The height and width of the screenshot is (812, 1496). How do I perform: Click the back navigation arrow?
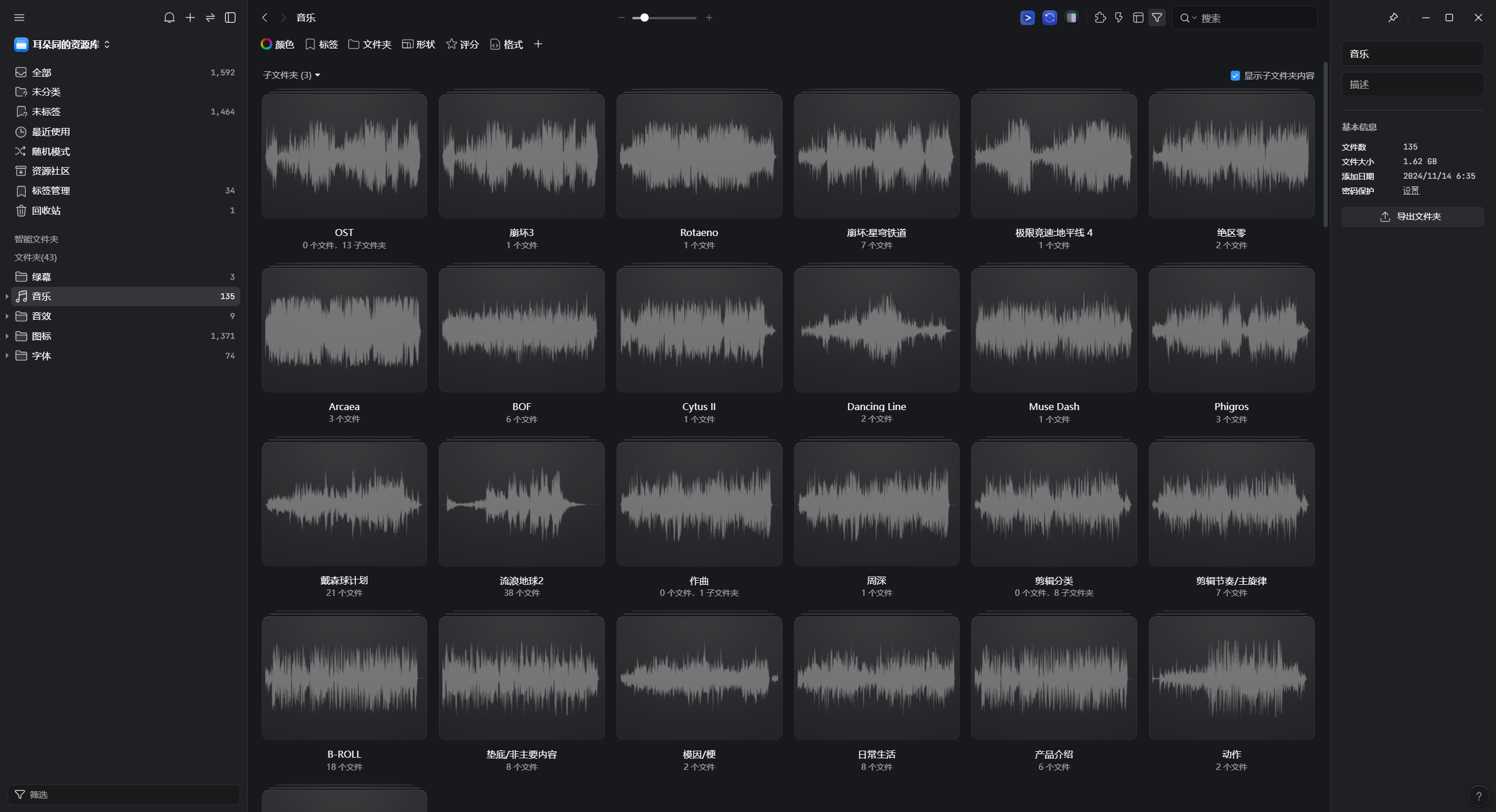(265, 18)
